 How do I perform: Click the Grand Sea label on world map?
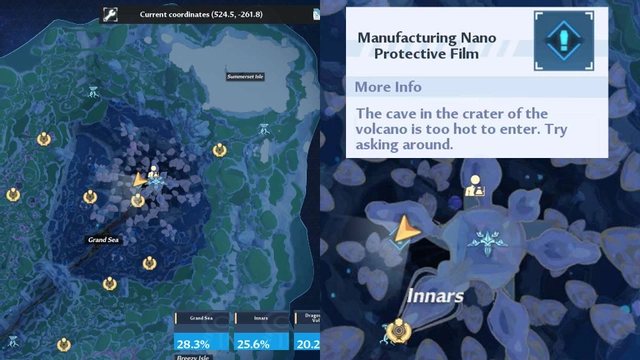click(x=103, y=240)
